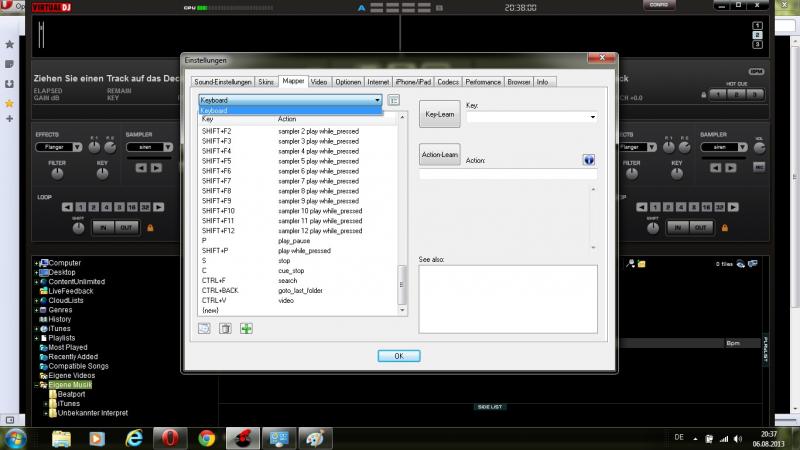This screenshot has width=800, height=450.
Task: Select the SHIFT+F5 sampler mapping row
Action: (297, 161)
